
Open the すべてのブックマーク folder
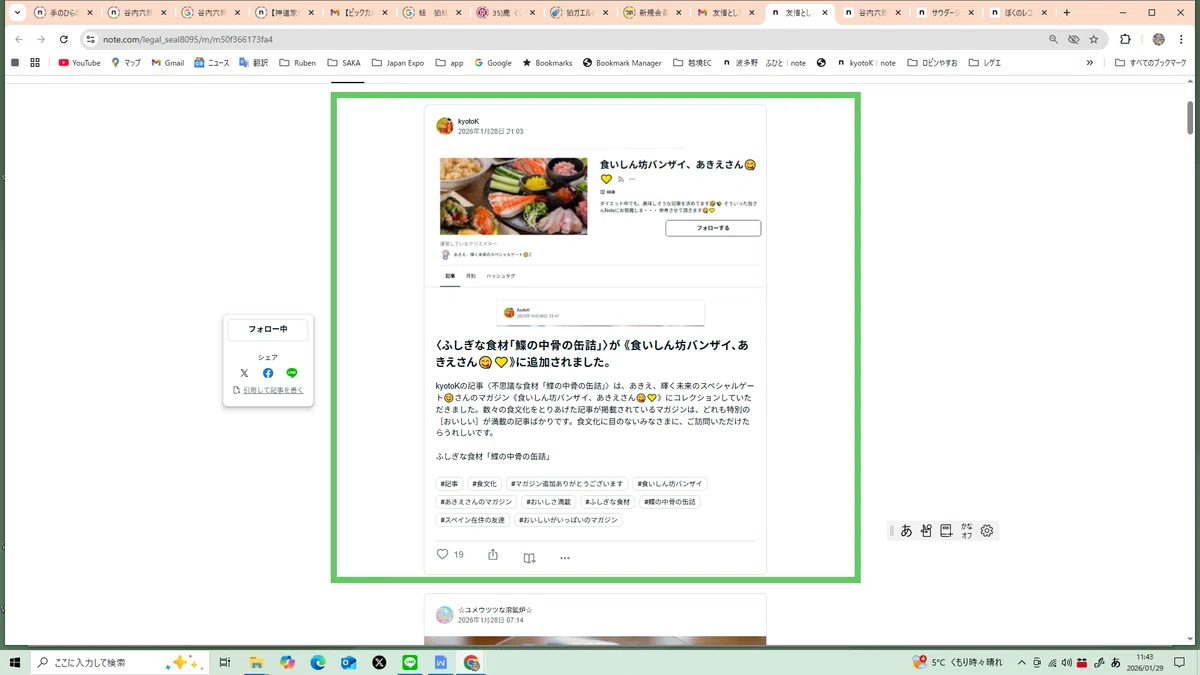(1151, 62)
